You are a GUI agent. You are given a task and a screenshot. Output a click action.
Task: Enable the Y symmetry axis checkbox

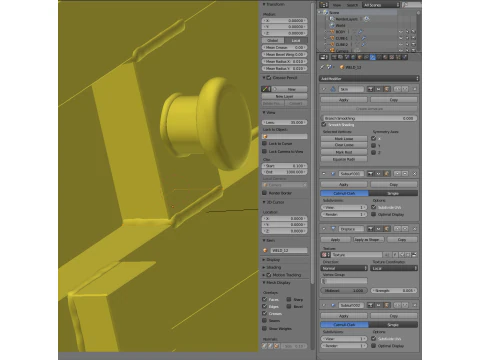click(374, 145)
